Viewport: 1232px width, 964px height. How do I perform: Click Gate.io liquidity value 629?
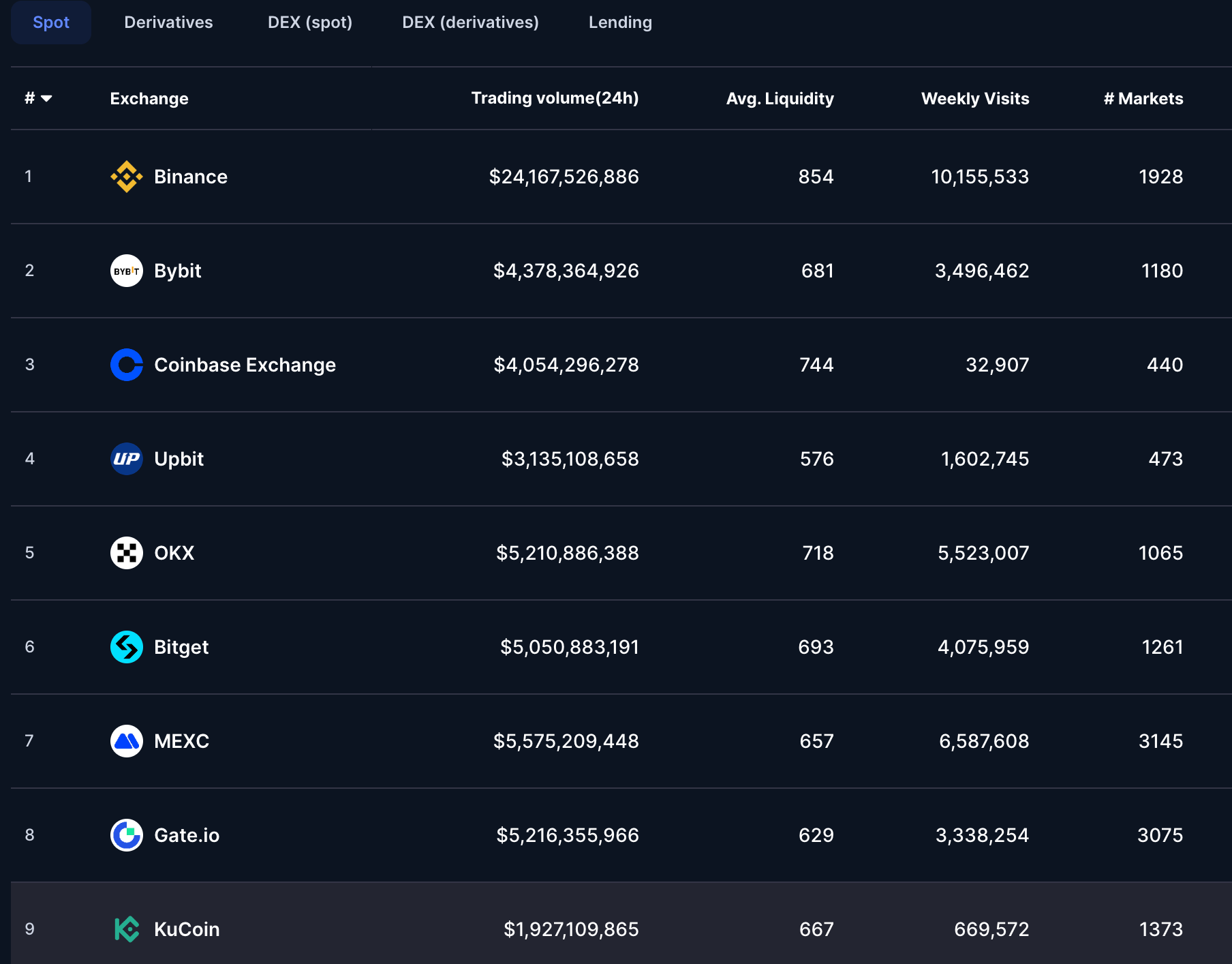(816, 835)
